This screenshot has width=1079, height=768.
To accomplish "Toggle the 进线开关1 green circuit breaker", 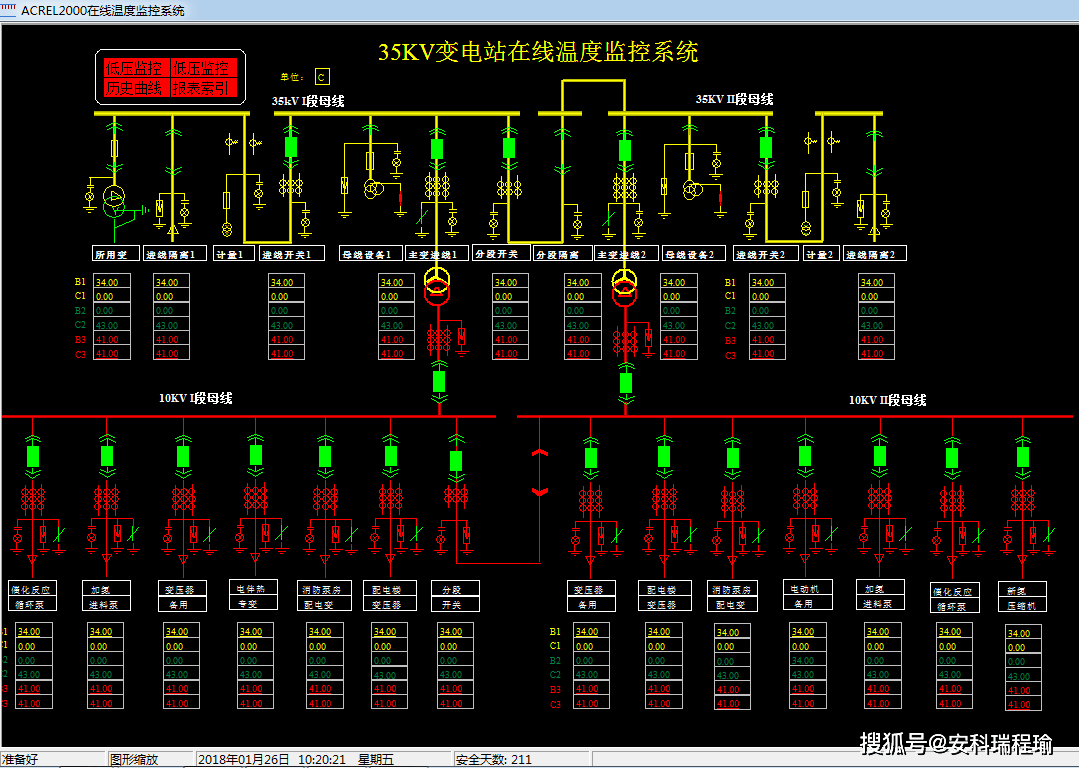I will [291, 148].
